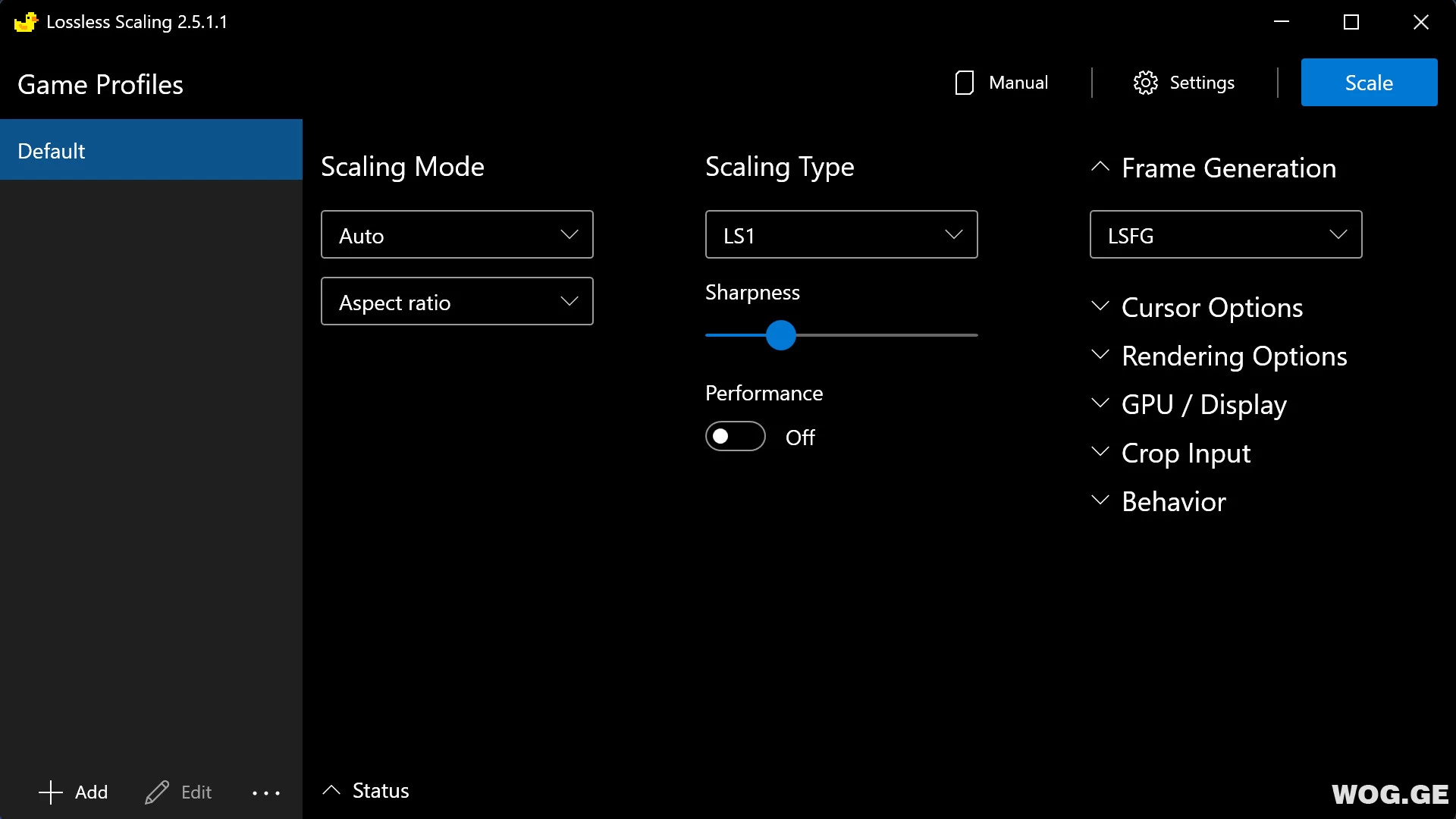Open the Manual book icon
Image resolution: width=1456 pixels, height=819 pixels.
(x=964, y=83)
